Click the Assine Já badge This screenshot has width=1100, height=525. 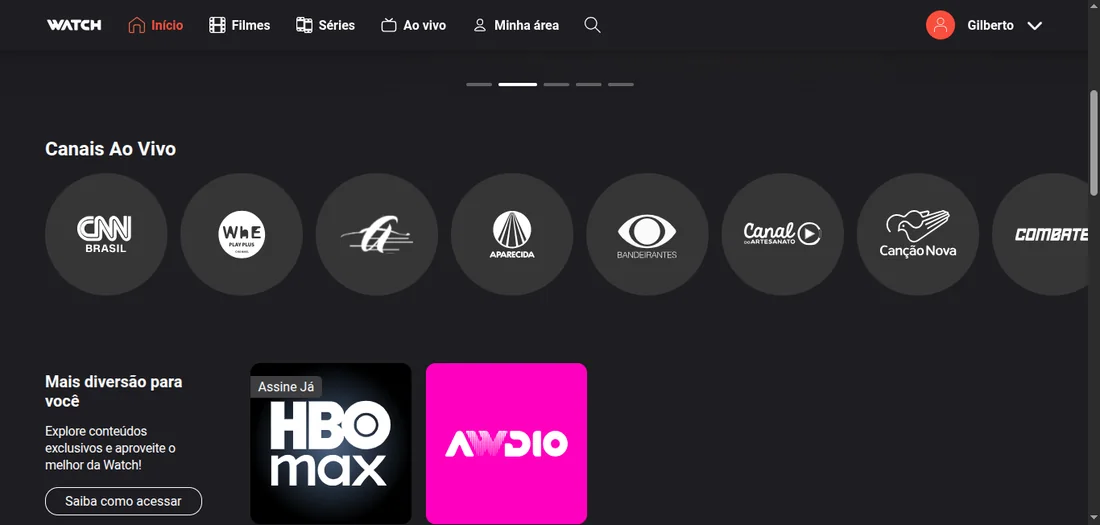coord(286,387)
